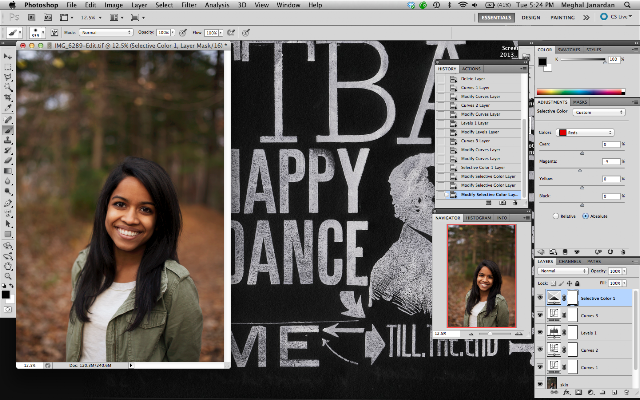Screen dimensions: 640x400
Task: Select the Crop tool
Action: click(8, 98)
